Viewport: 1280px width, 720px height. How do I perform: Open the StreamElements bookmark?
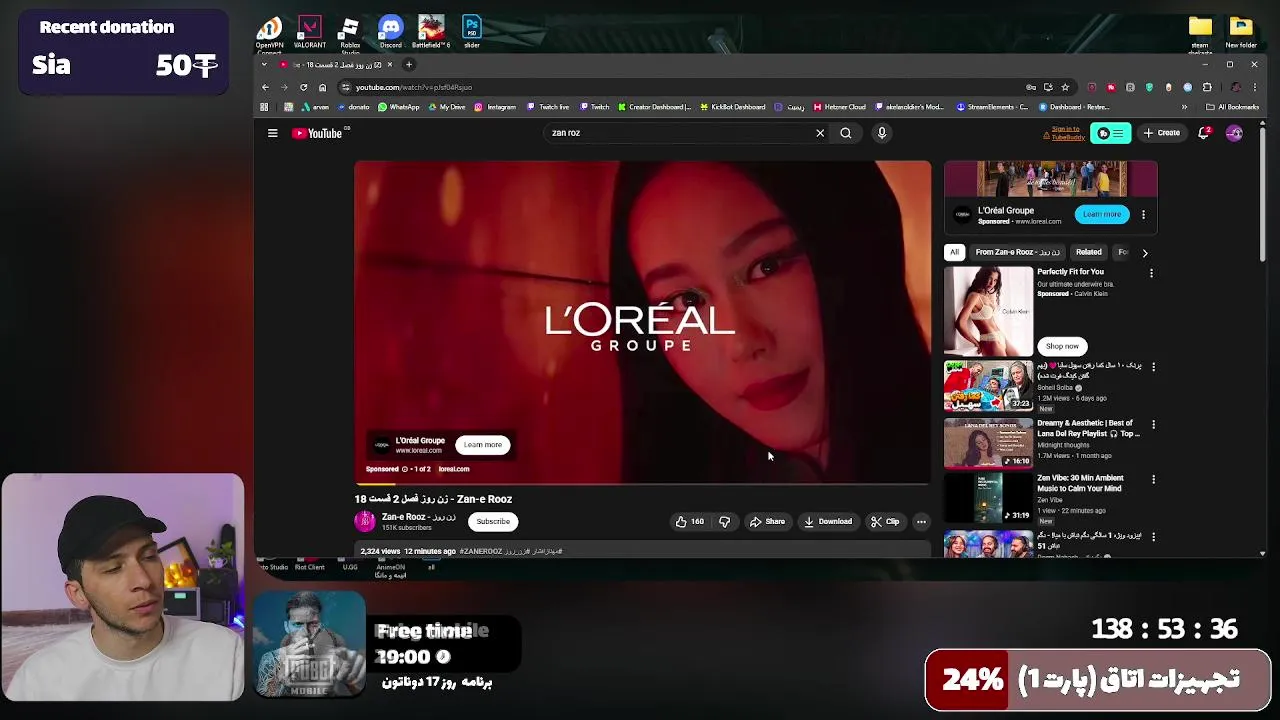click(x=992, y=107)
